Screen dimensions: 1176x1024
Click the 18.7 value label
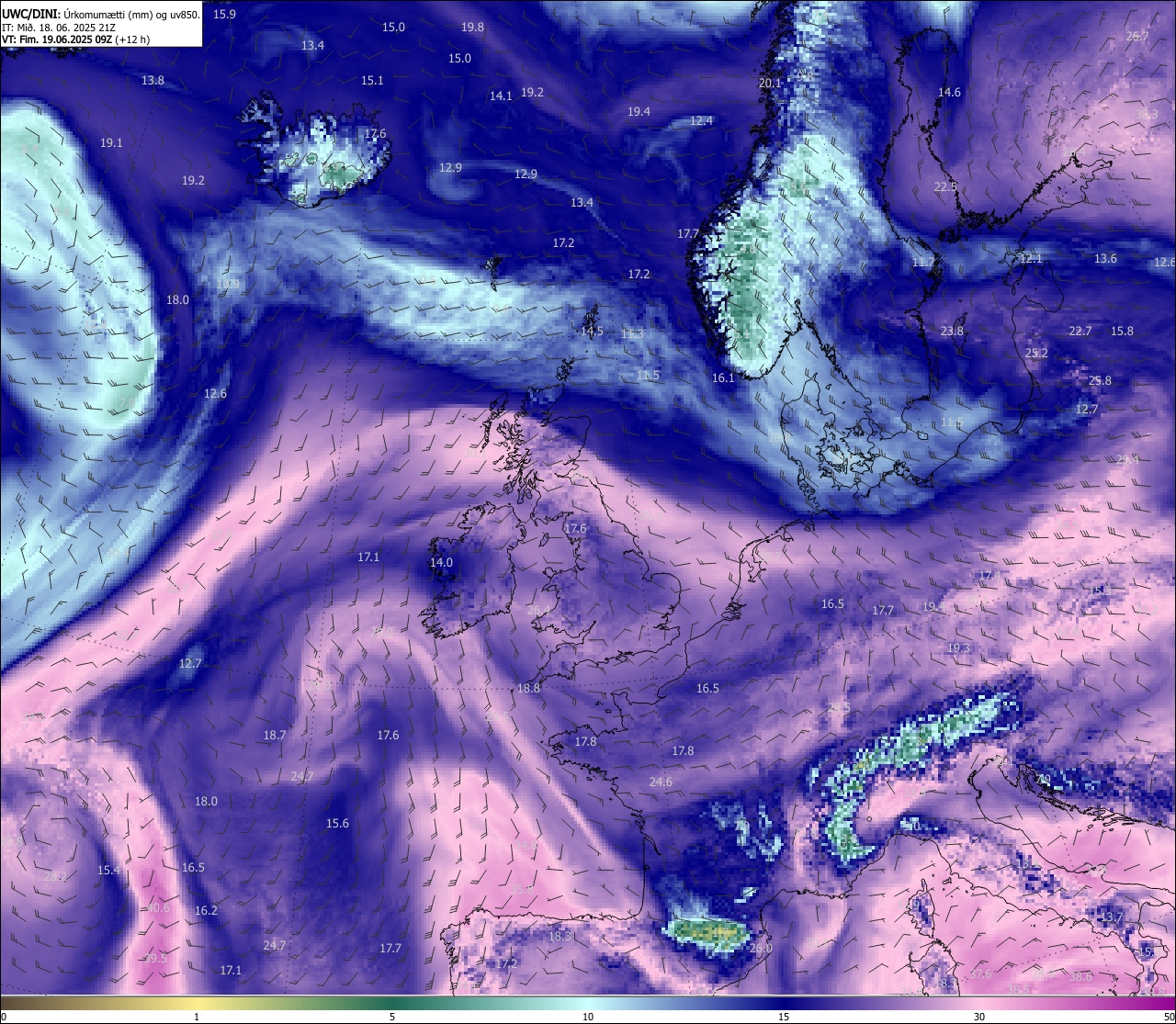coord(275,736)
